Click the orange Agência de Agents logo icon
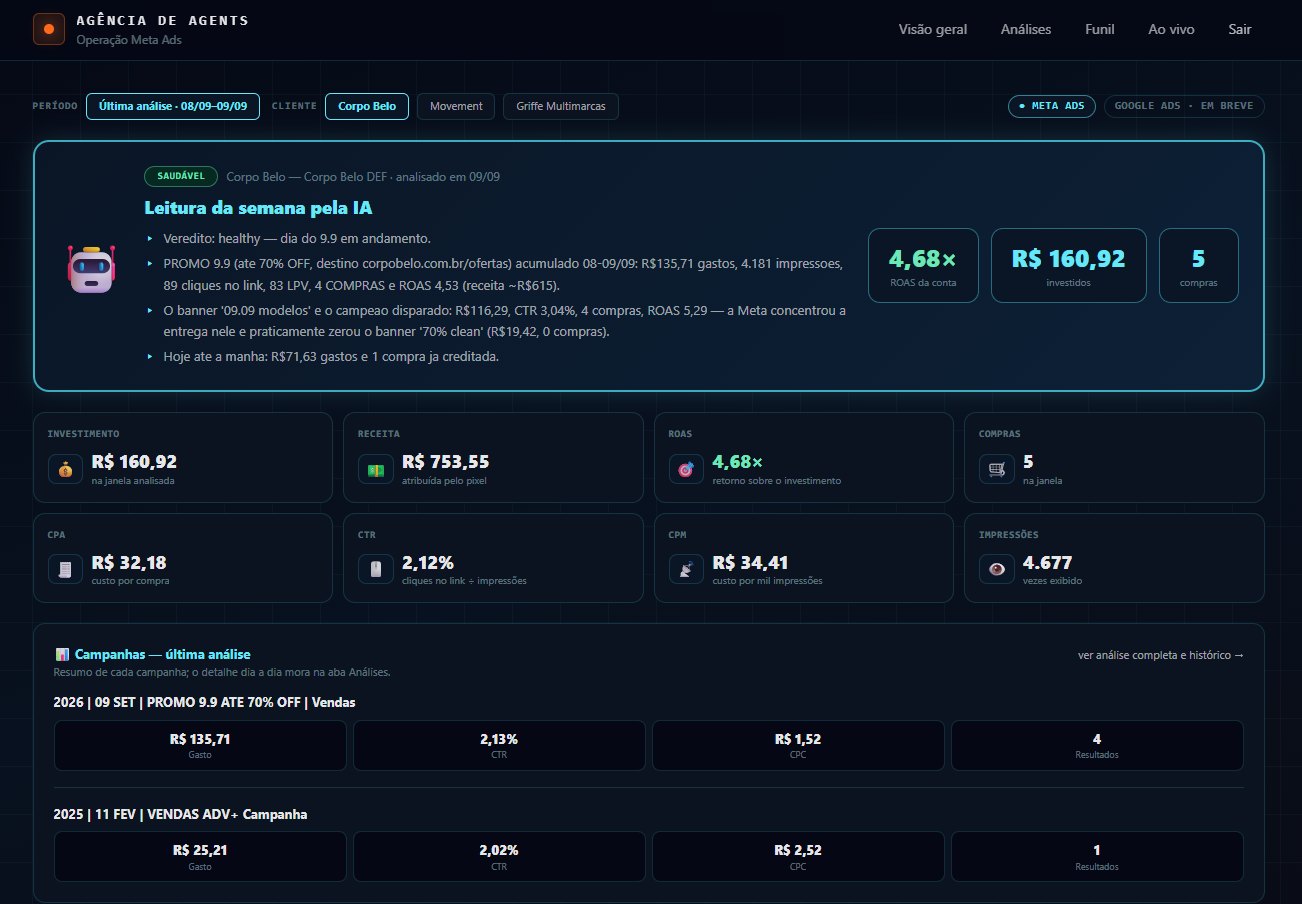The height and width of the screenshot is (904, 1302). coord(49,29)
